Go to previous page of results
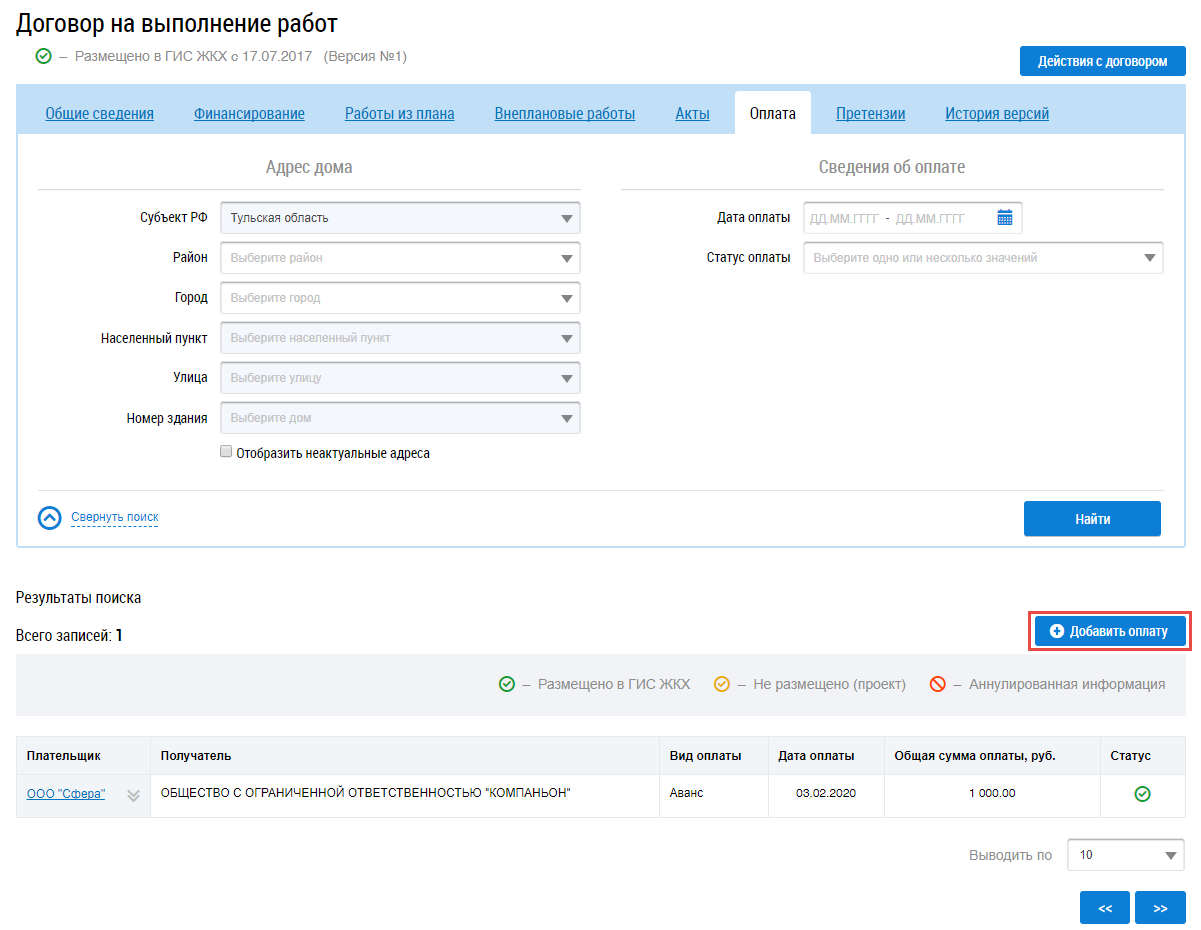This screenshot has width=1201, height=930. click(x=1105, y=908)
